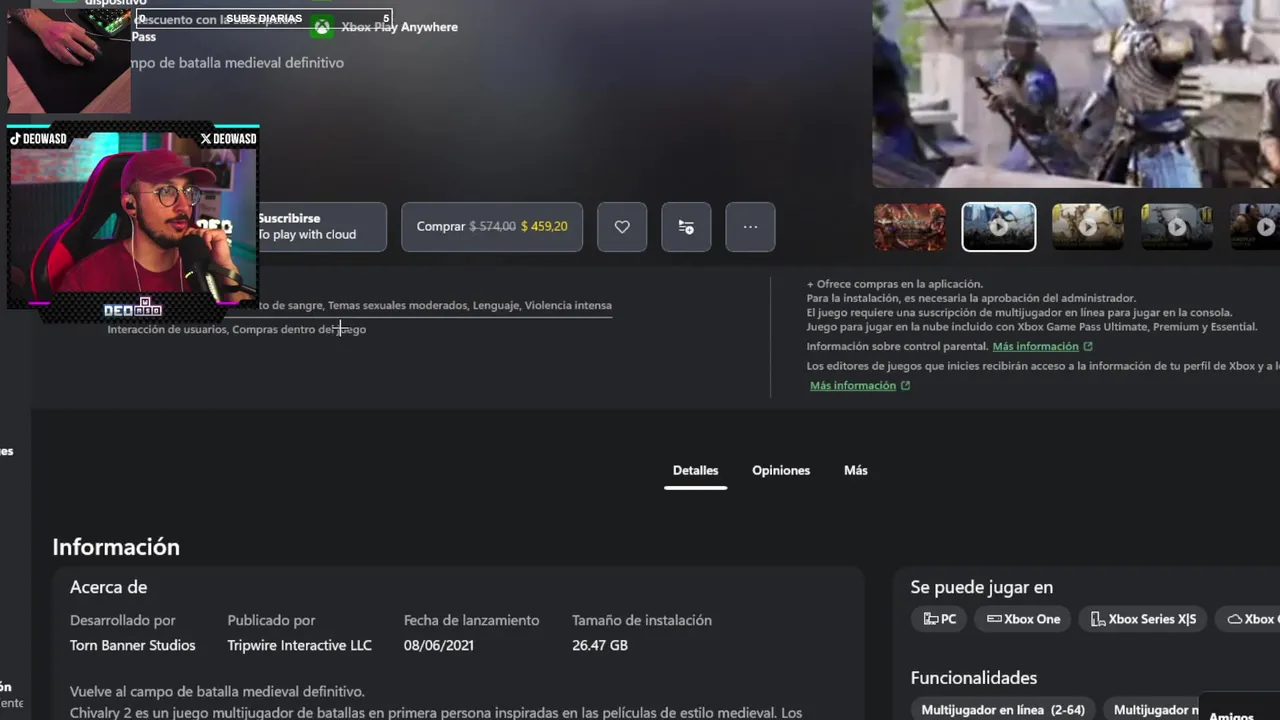Play the third trailer thumbnail
The height and width of the screenshot is (720, 1280).
1088,227
